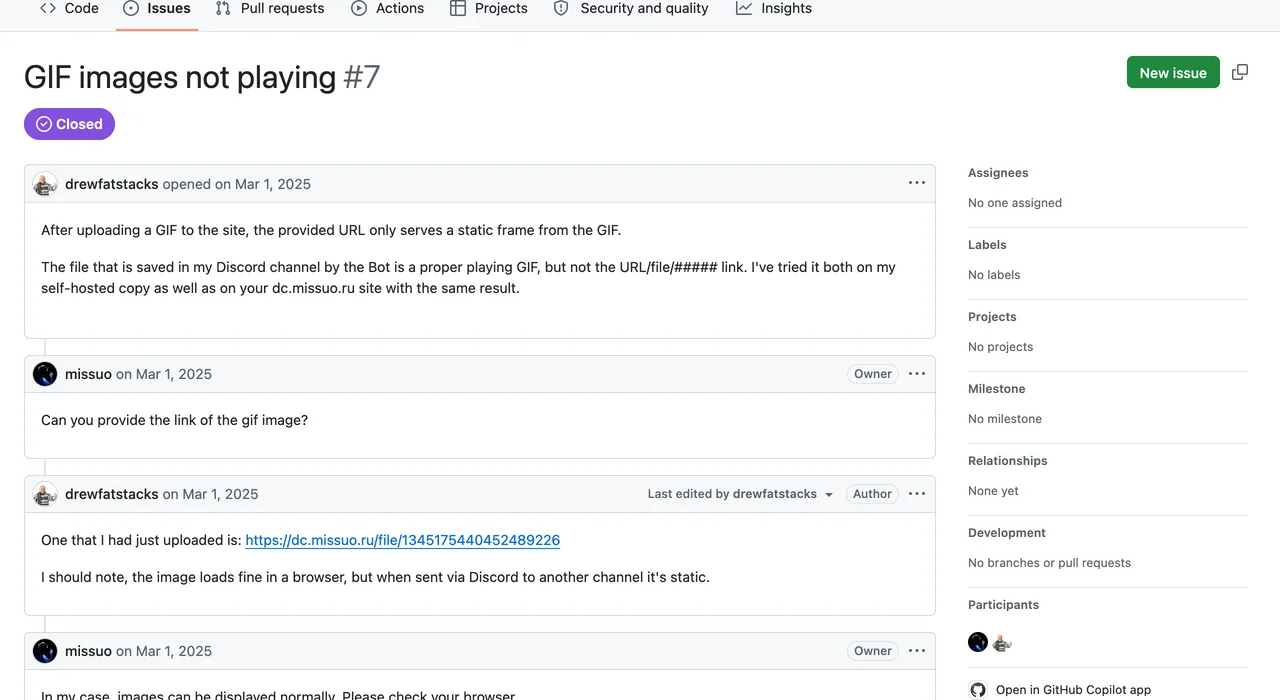Open missuo avatar on the last comment
The width and height of the screenshot is (1280, 700).
tap(45, 651)
